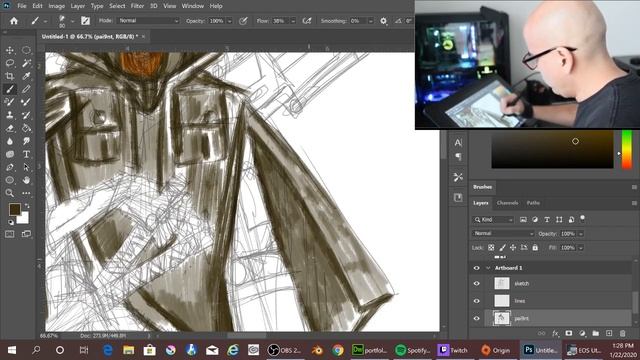Hide the sketch layer

click(x=476, y=283)
